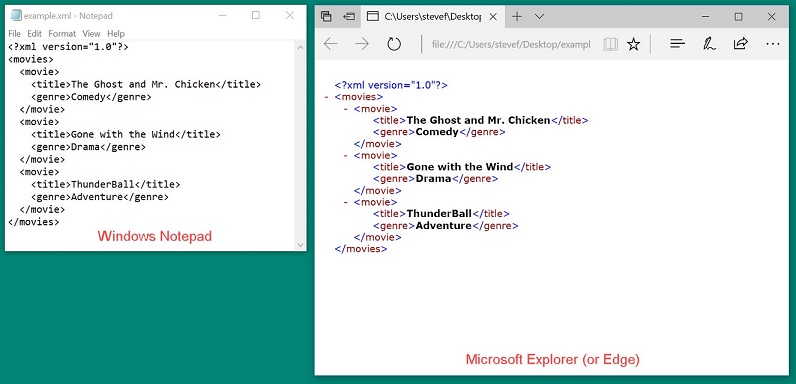Refresh the page in Edge

[394, 44]
